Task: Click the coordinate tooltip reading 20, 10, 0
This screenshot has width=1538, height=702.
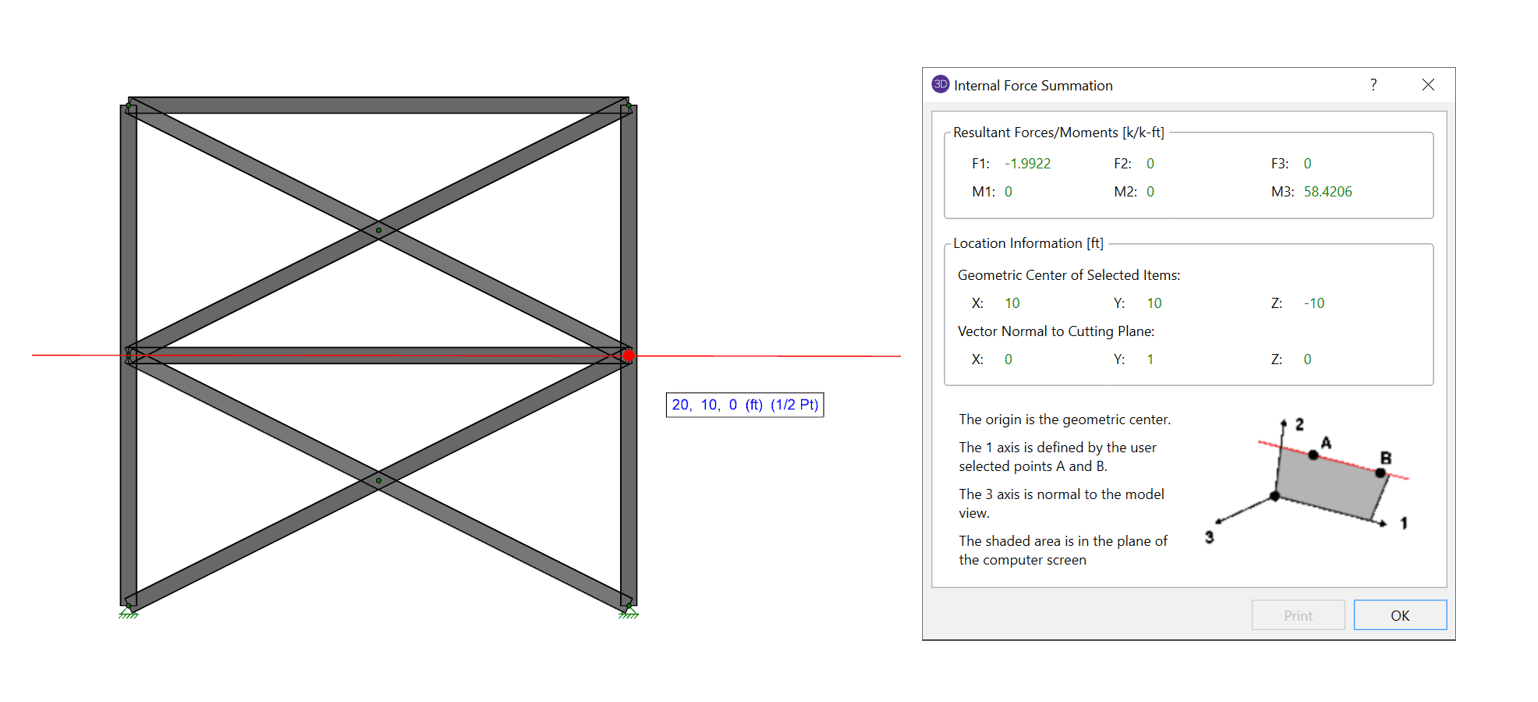Action: click(x=745, y=405)
